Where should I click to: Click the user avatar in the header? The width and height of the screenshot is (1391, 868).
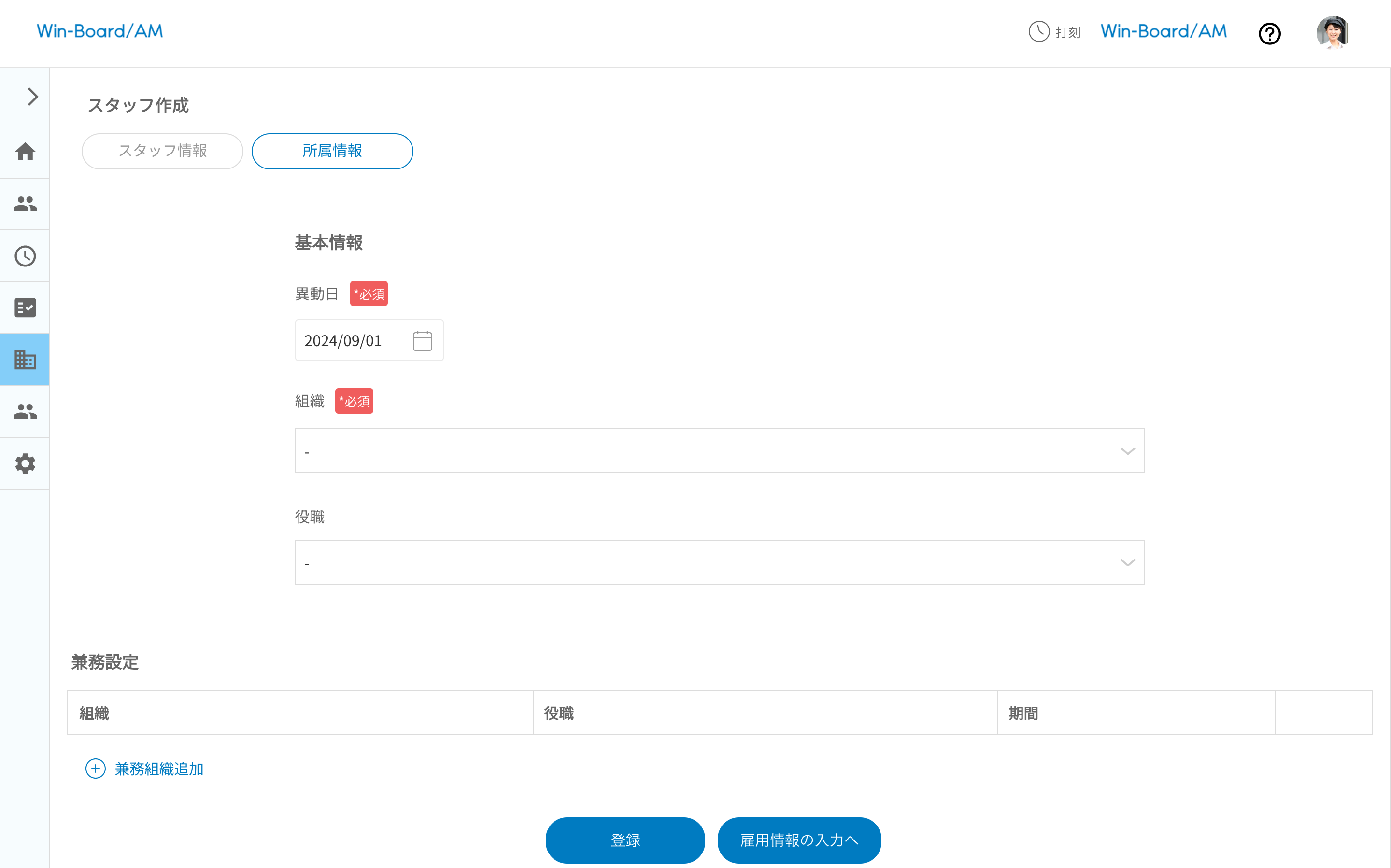click(1333, 33)
